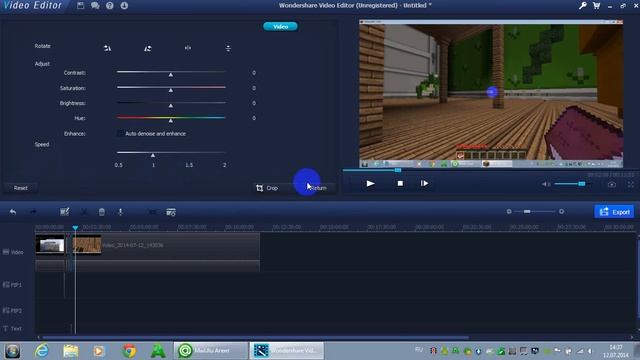Play the preview video
This screenshot has width=640, height=360.
pos(370,184)
